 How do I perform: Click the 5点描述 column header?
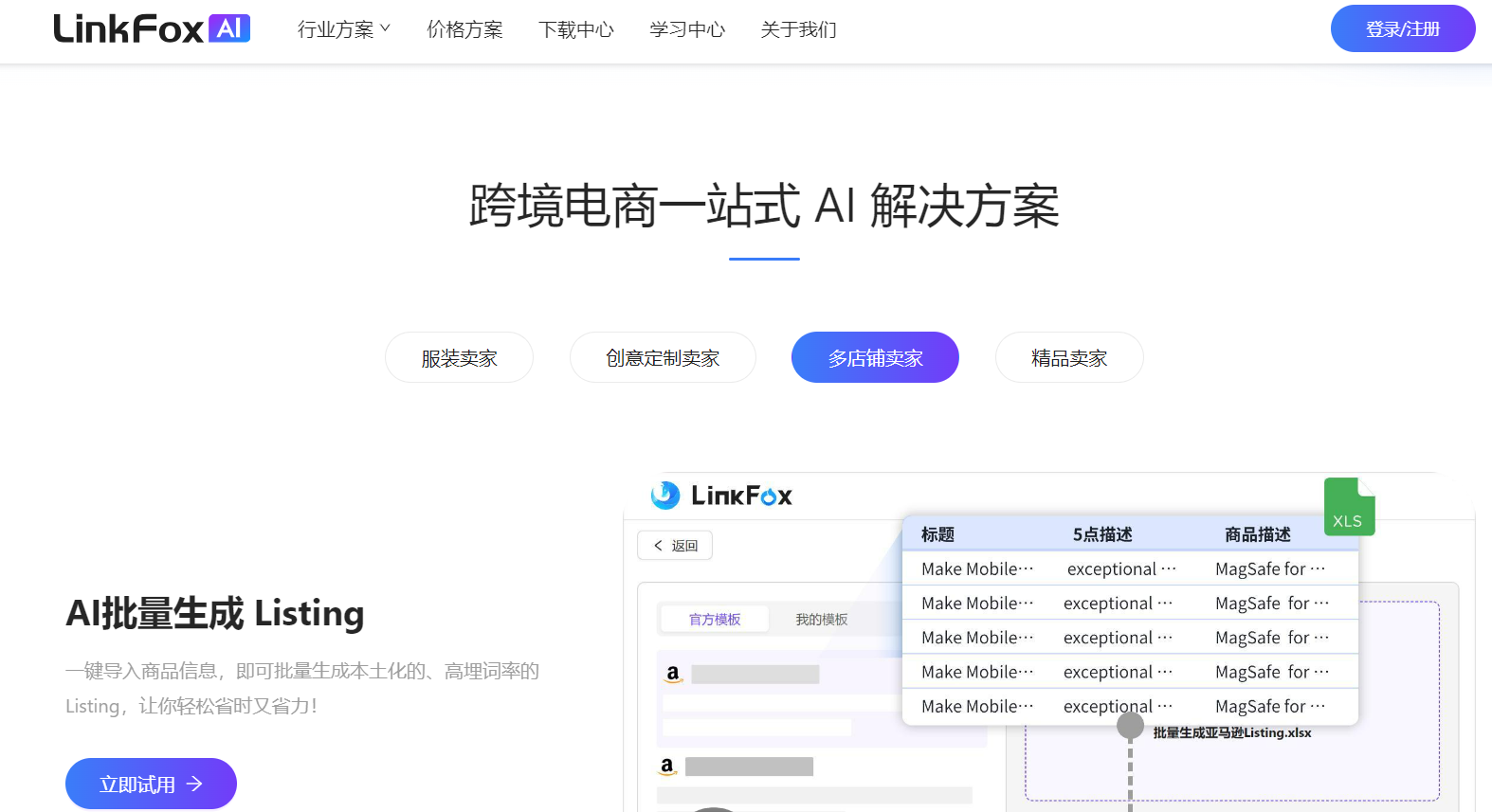1102,534
